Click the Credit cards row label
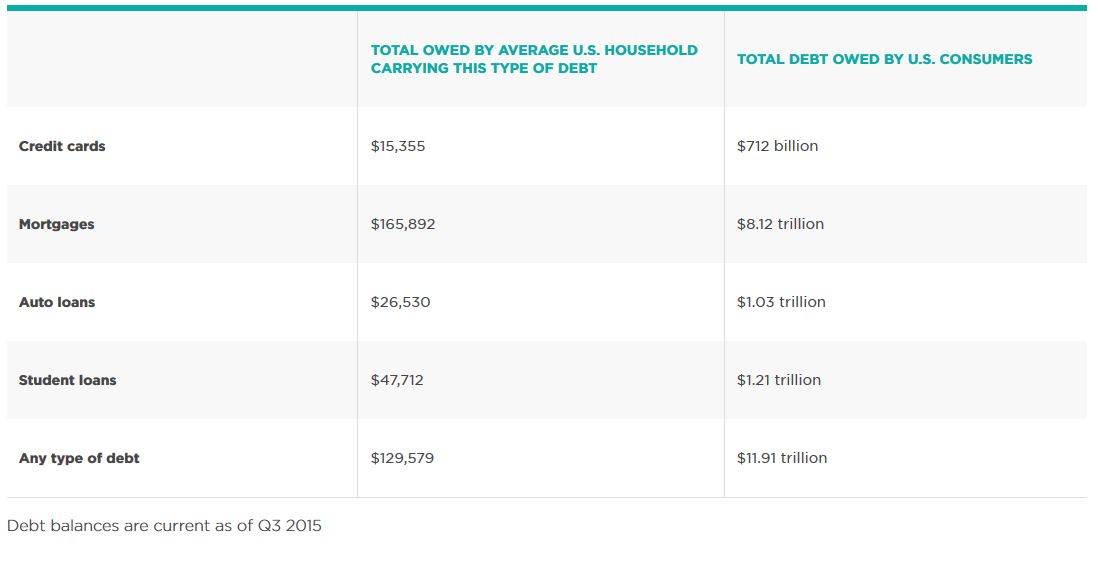The height and width of the screenshot is (563, 1098). pyautogui.click(x=62, y=146)
